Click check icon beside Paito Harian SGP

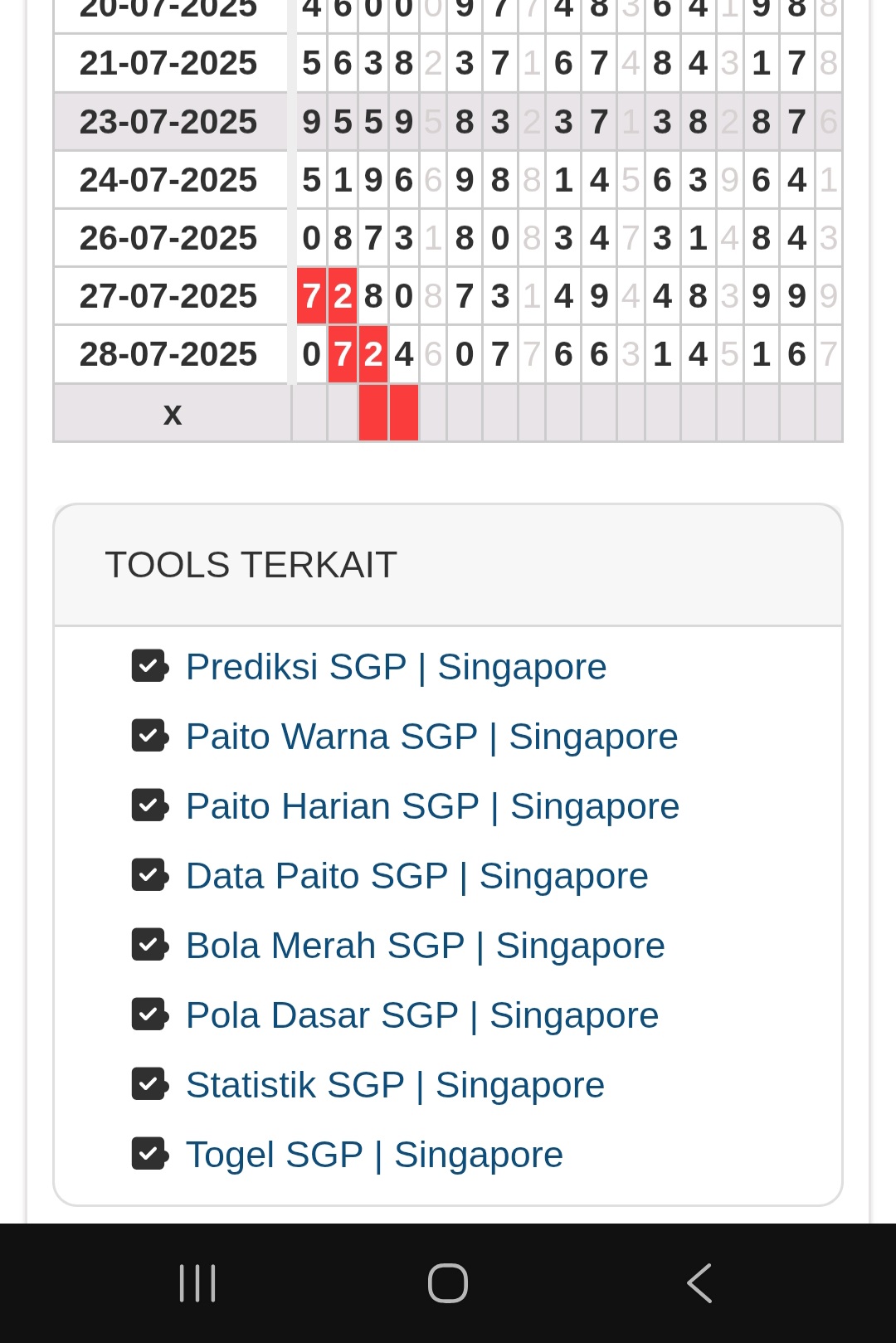click(x=150, y=805)
